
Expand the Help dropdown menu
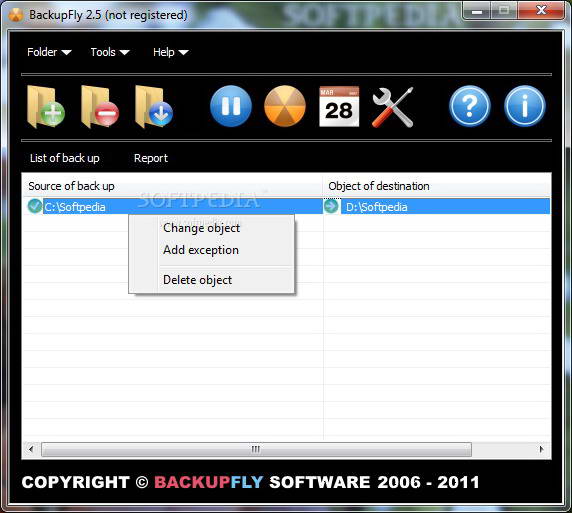coord(170,52)
